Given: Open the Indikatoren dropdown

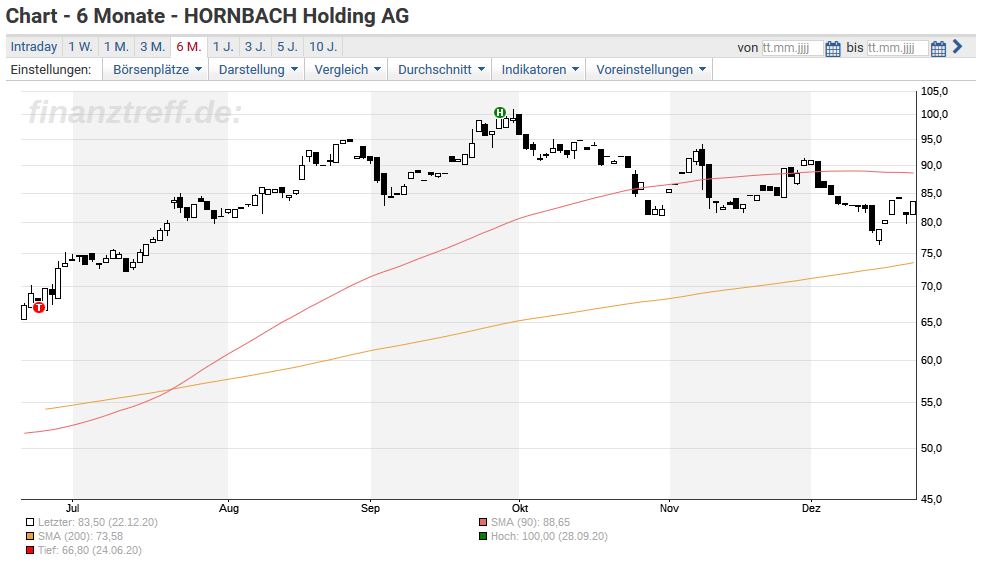Looking at the screenshot, I should (x=539, y=70).
